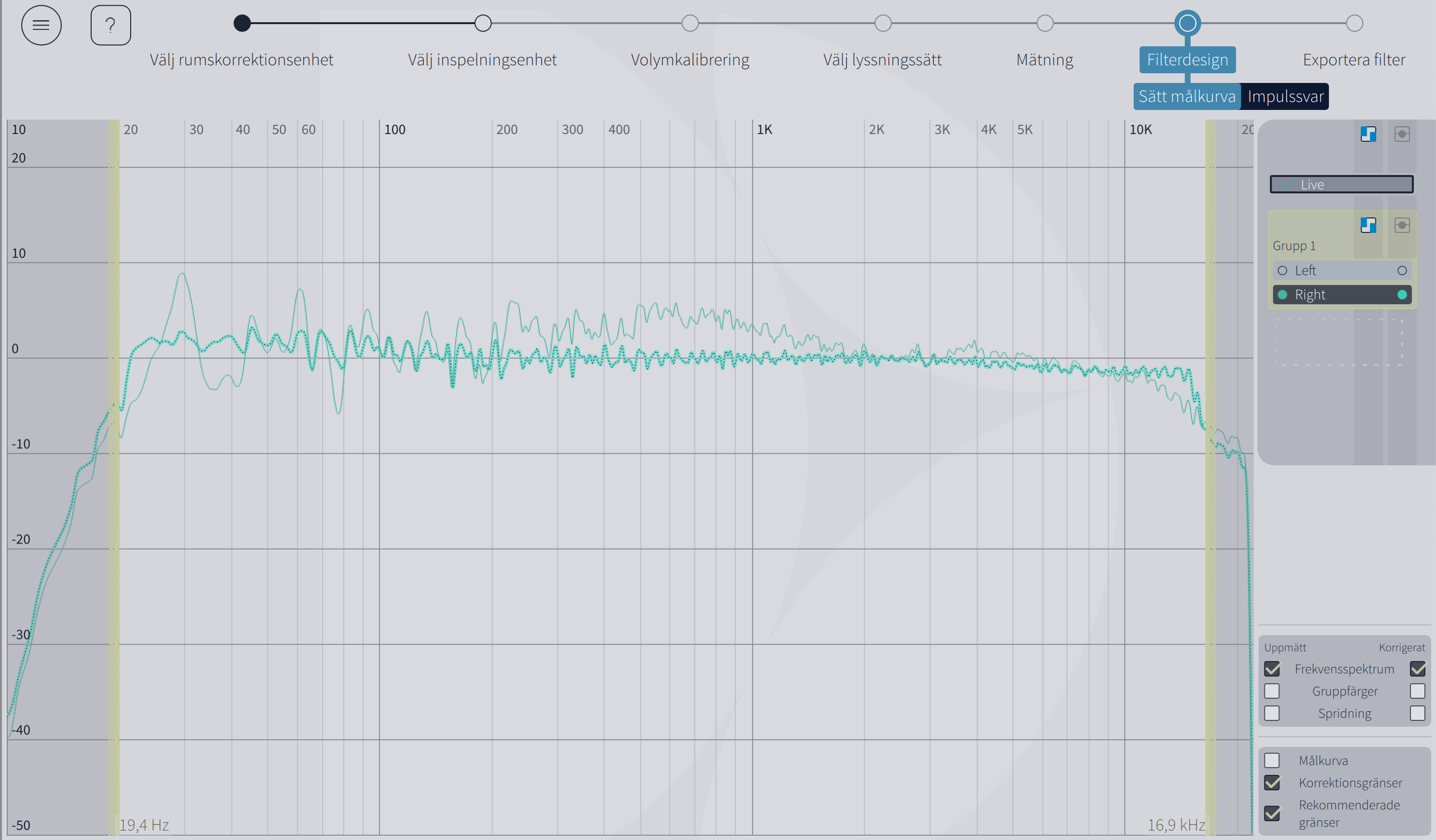Select the Left channel's left radio circle
This screenshot has width=1436, height=840.
click(x=1282, y=271)
